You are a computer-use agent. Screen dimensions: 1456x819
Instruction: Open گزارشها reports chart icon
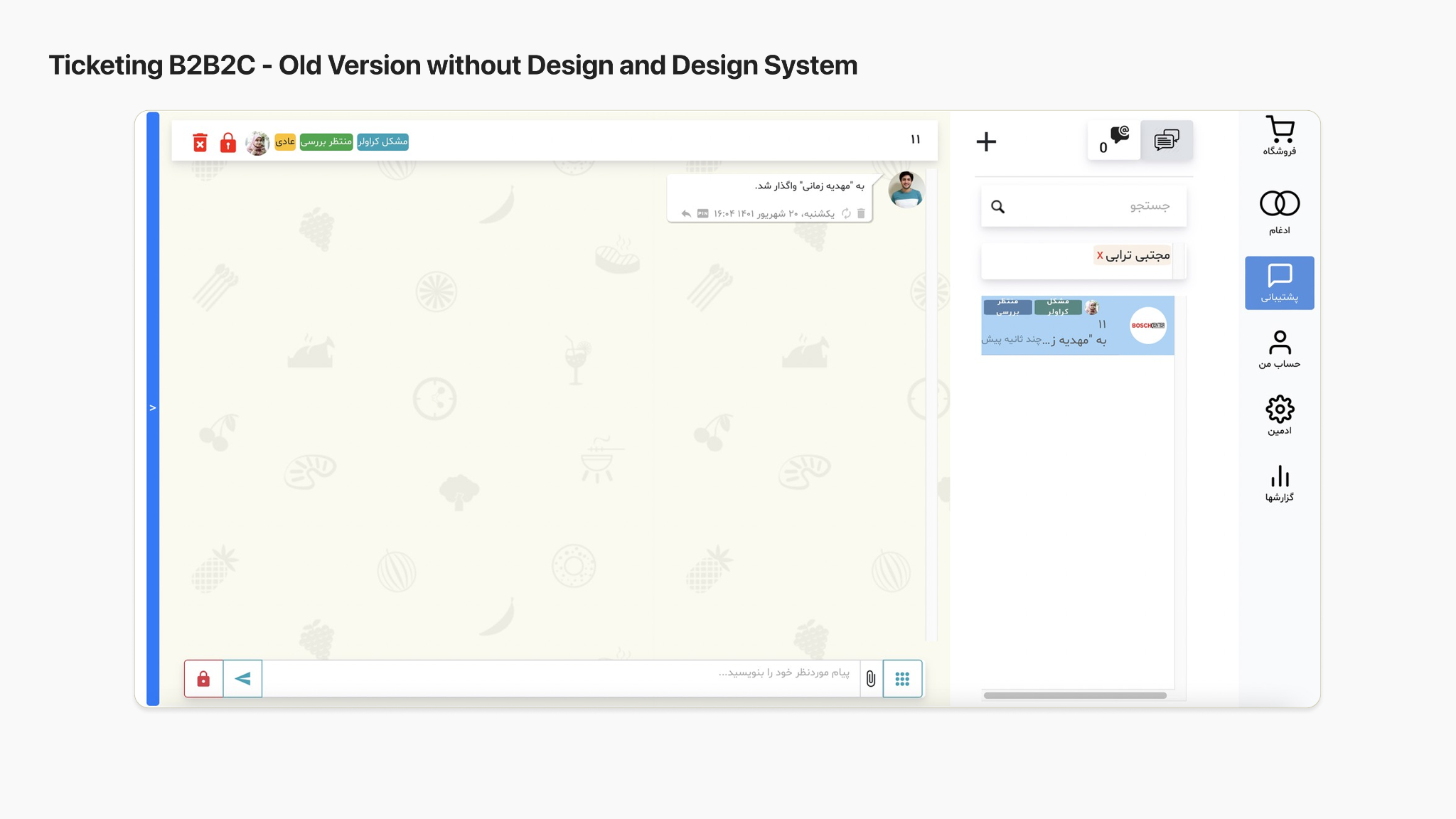click(1280, 483)
